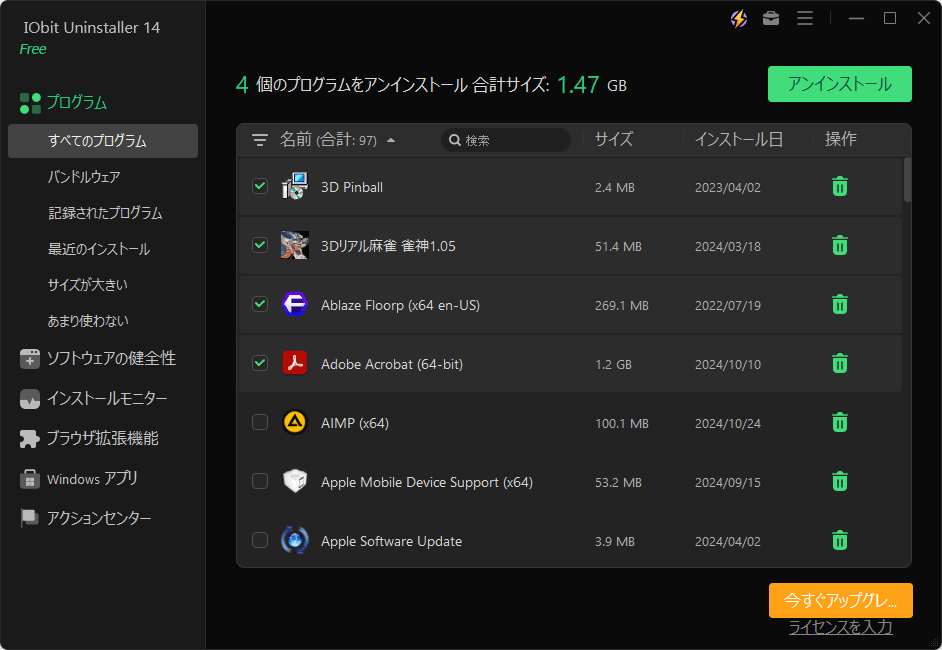Click the AIMP (x64) name
The width and height of the screenshot is (942, 650).
point(354,423)
